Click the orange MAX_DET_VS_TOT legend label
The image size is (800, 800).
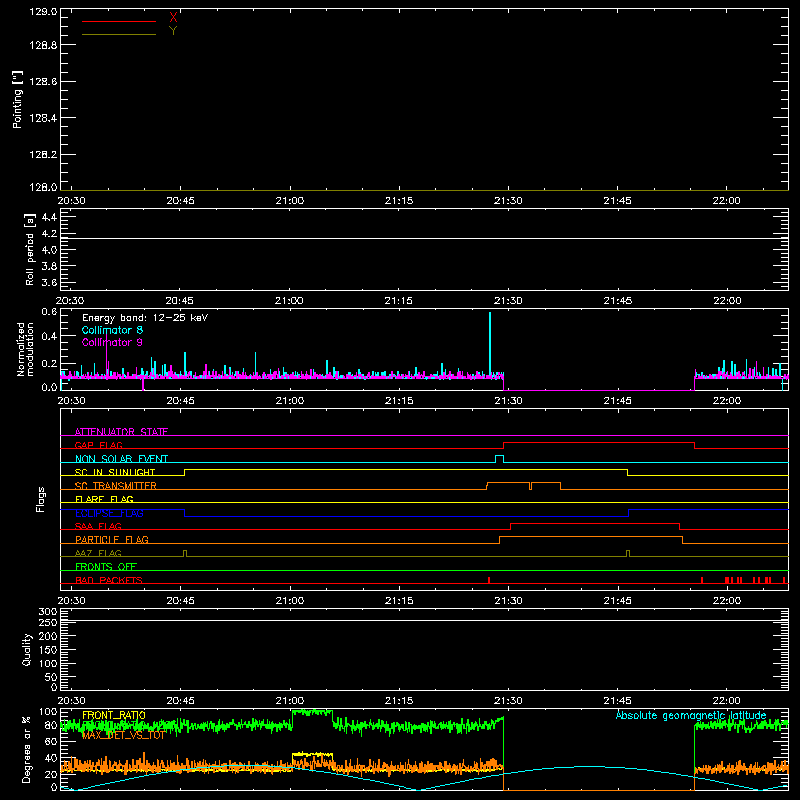pos(123,735)
